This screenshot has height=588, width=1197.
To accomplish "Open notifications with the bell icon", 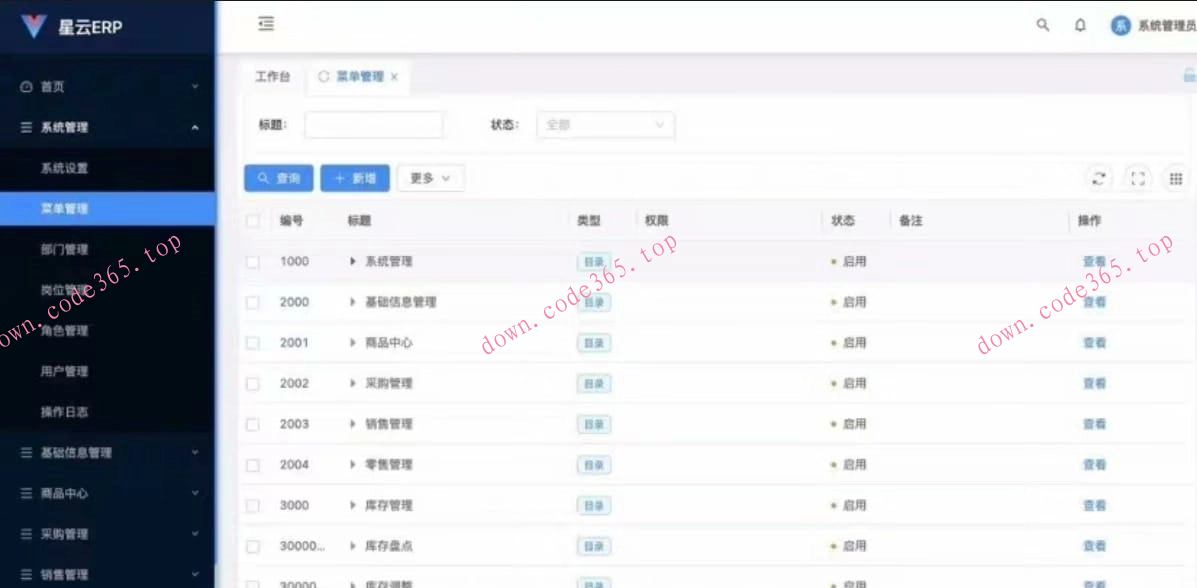I will pos(1080,26).
